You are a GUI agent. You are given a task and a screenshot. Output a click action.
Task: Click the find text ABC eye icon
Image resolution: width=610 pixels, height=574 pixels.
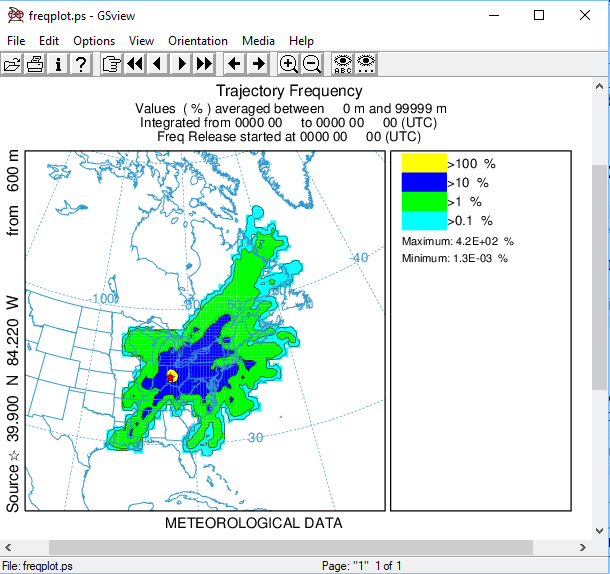tap(343, 64)
